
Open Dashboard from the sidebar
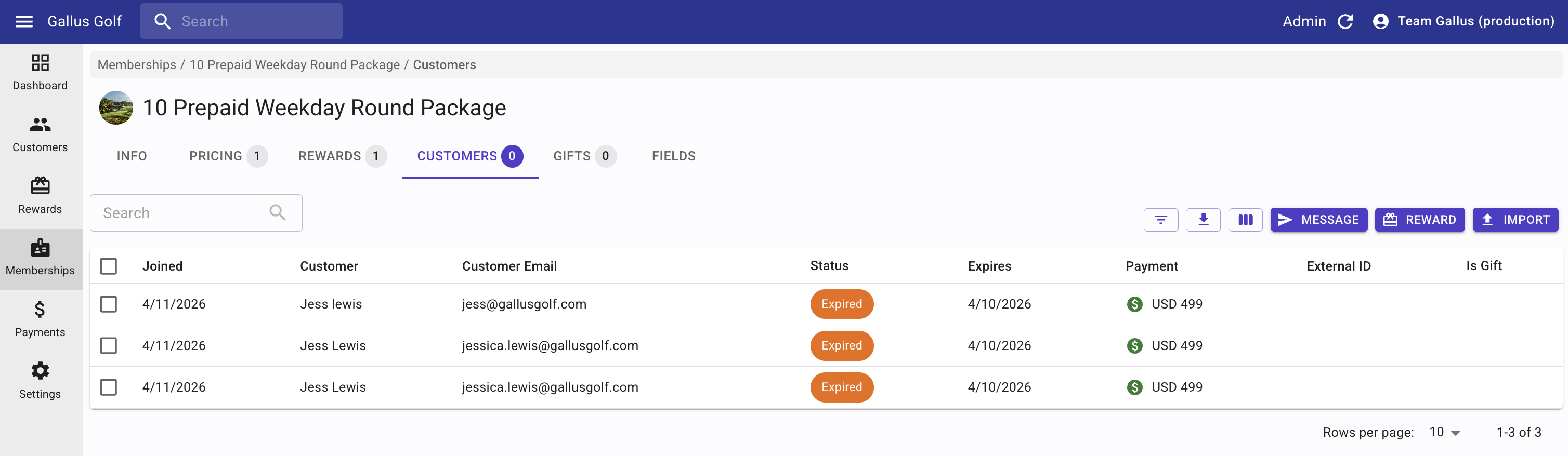(x=40, y=72)
